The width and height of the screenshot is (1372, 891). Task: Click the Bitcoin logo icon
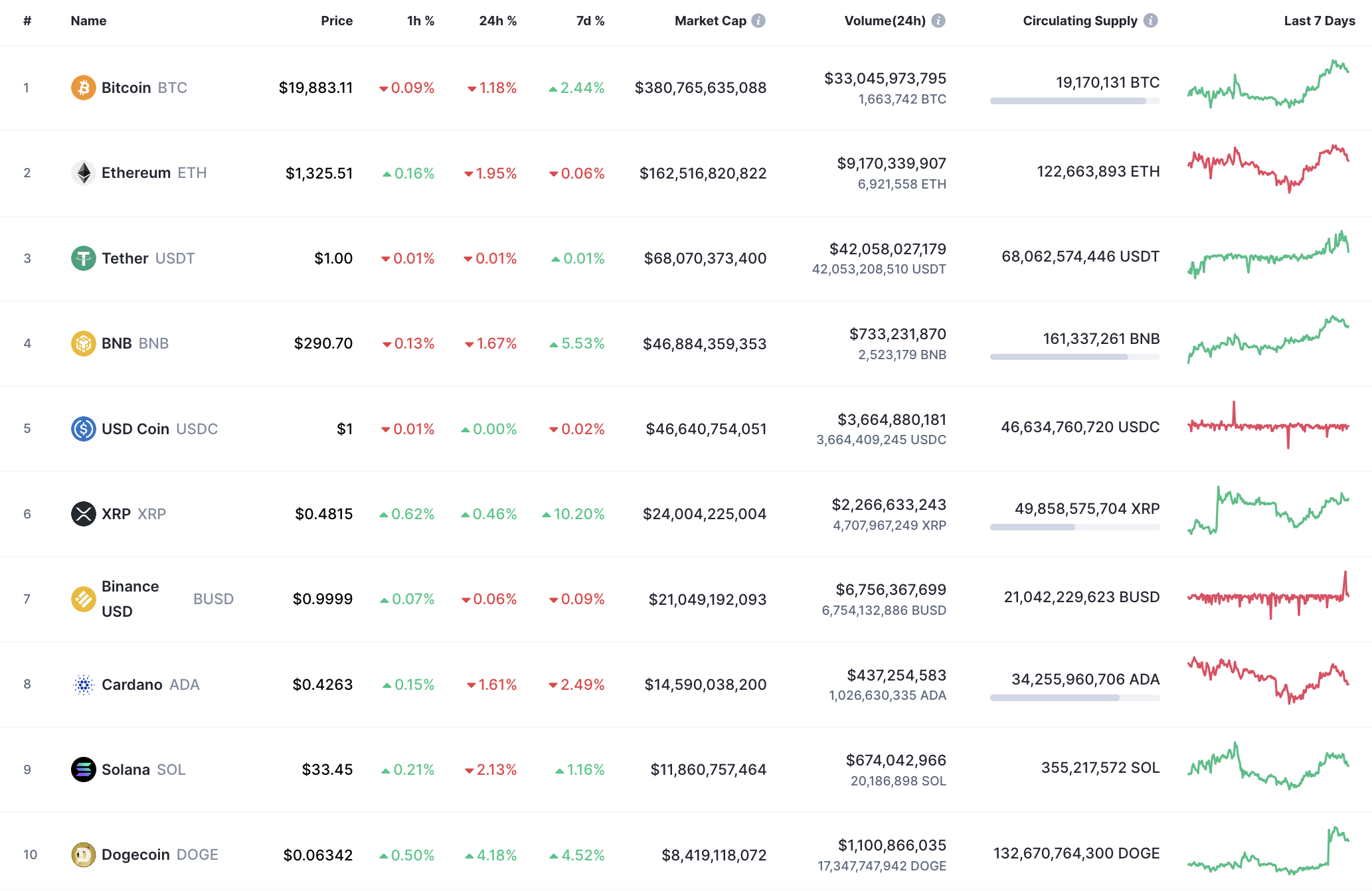pos(82,87)
